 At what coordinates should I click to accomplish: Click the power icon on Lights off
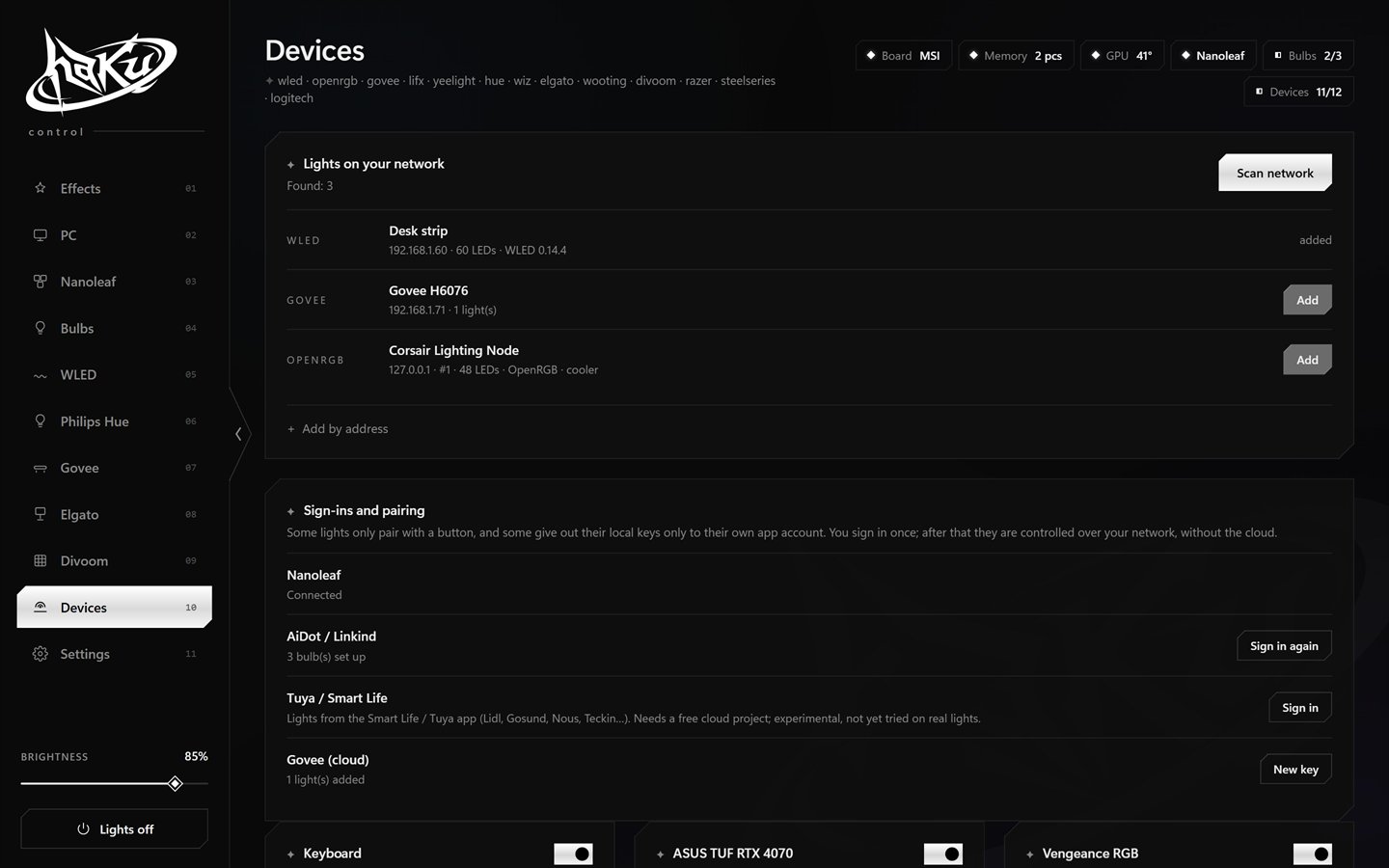tap(83, 829)
